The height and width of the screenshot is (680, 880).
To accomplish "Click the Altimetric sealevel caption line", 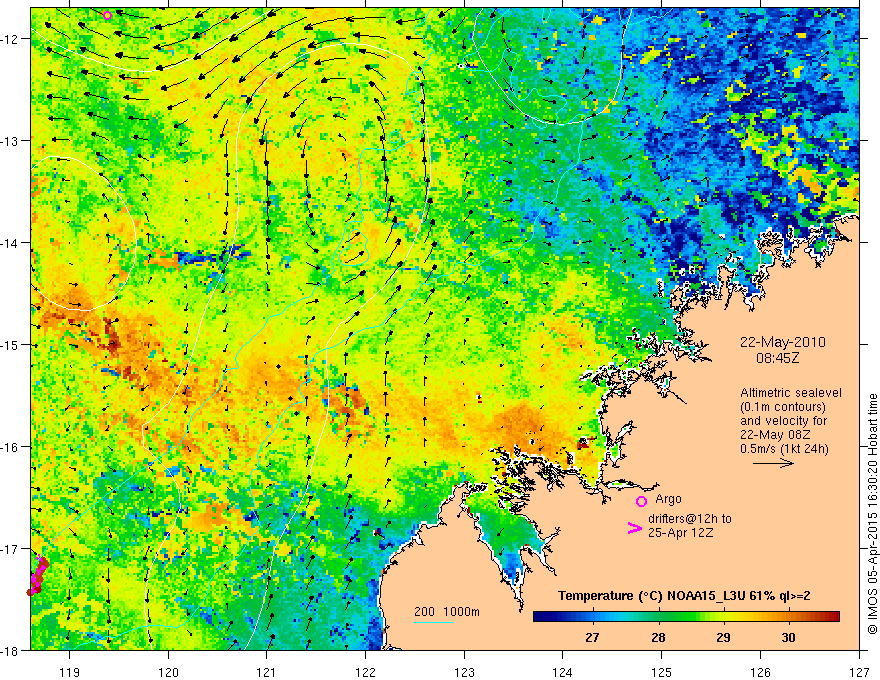I will click(x=791, y=393).
